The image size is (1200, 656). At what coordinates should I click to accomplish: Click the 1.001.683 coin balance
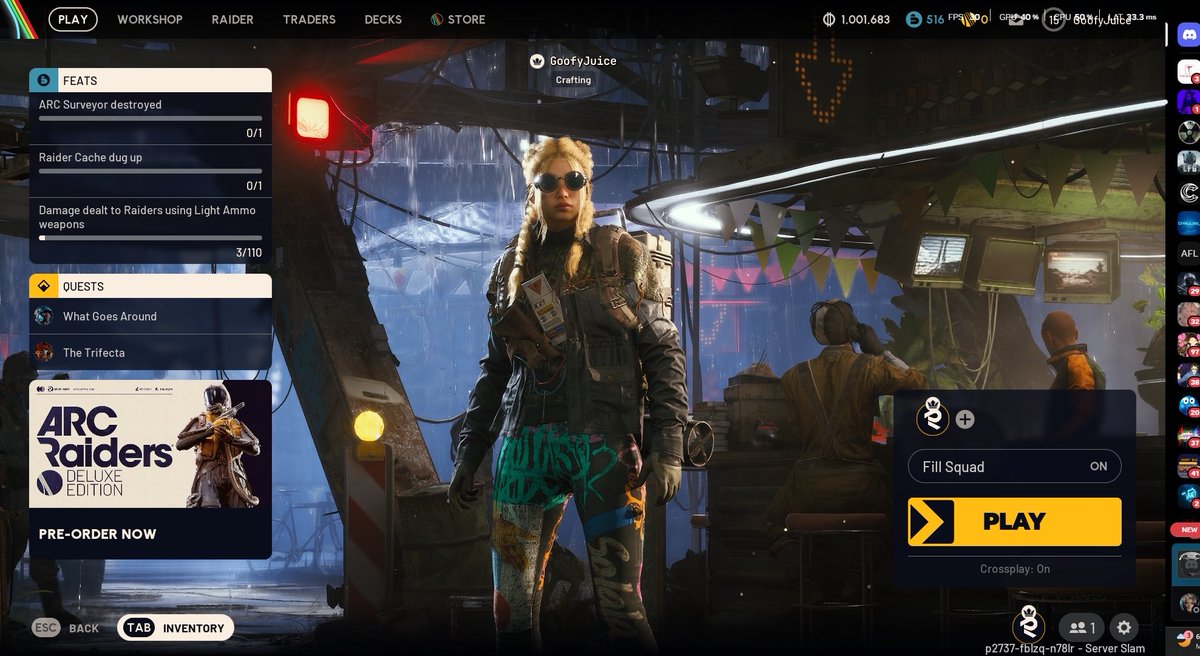pyautogui.click(x=865, y=19)
